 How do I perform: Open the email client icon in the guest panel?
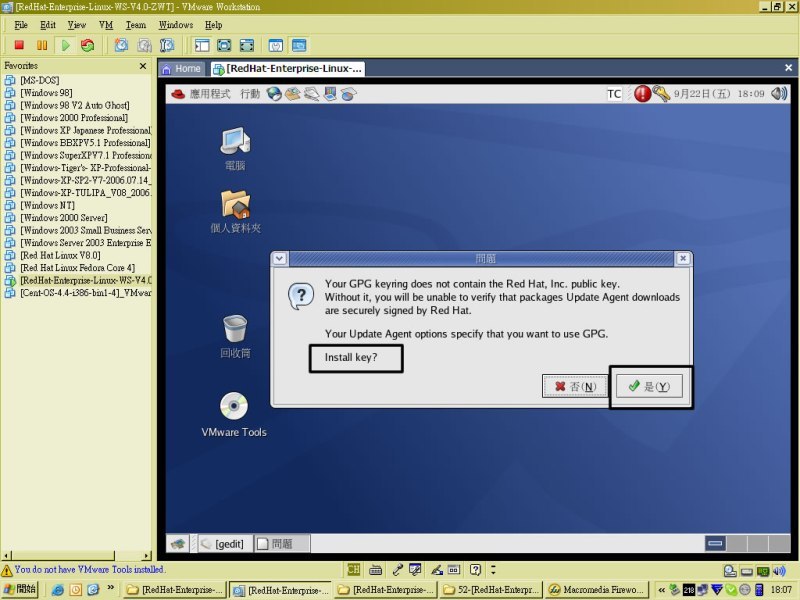[x=293, y=94]
